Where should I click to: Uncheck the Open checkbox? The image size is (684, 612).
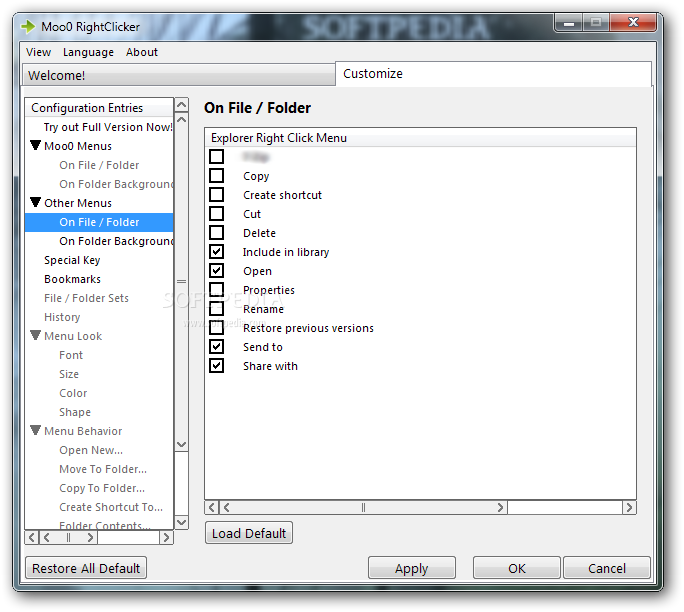pos(216,270)
